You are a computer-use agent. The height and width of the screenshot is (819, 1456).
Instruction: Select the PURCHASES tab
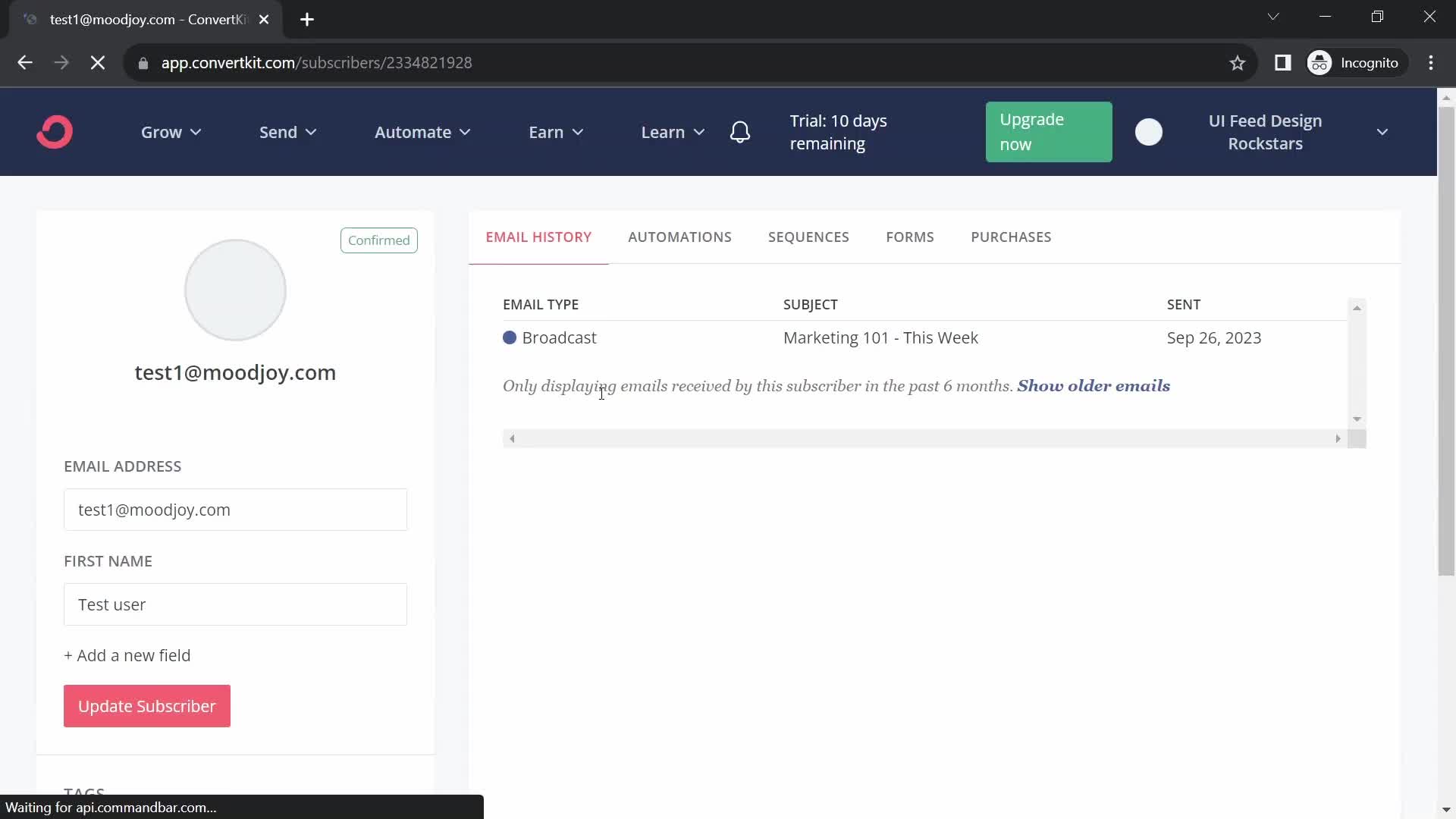coord(1011,237)
